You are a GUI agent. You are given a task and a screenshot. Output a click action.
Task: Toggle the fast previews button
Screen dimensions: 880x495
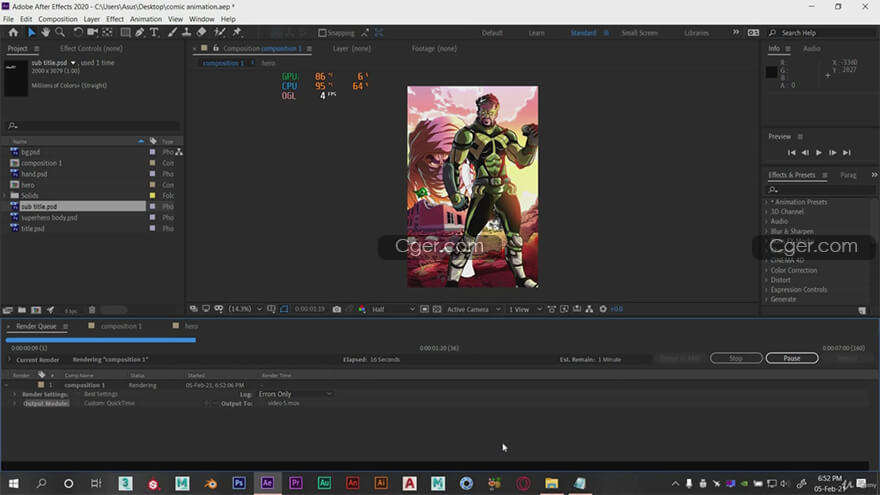tap(565, 309)
